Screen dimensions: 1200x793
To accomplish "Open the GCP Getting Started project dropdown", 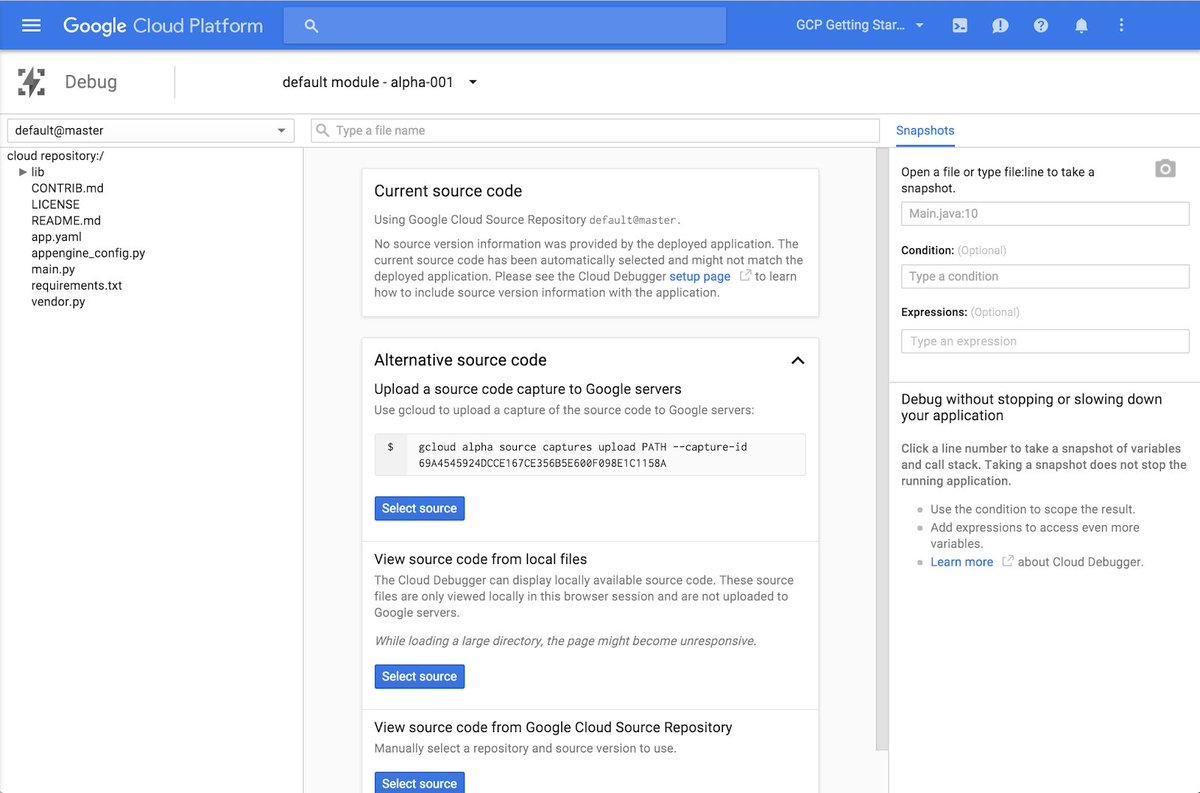I will click(860, 25).
